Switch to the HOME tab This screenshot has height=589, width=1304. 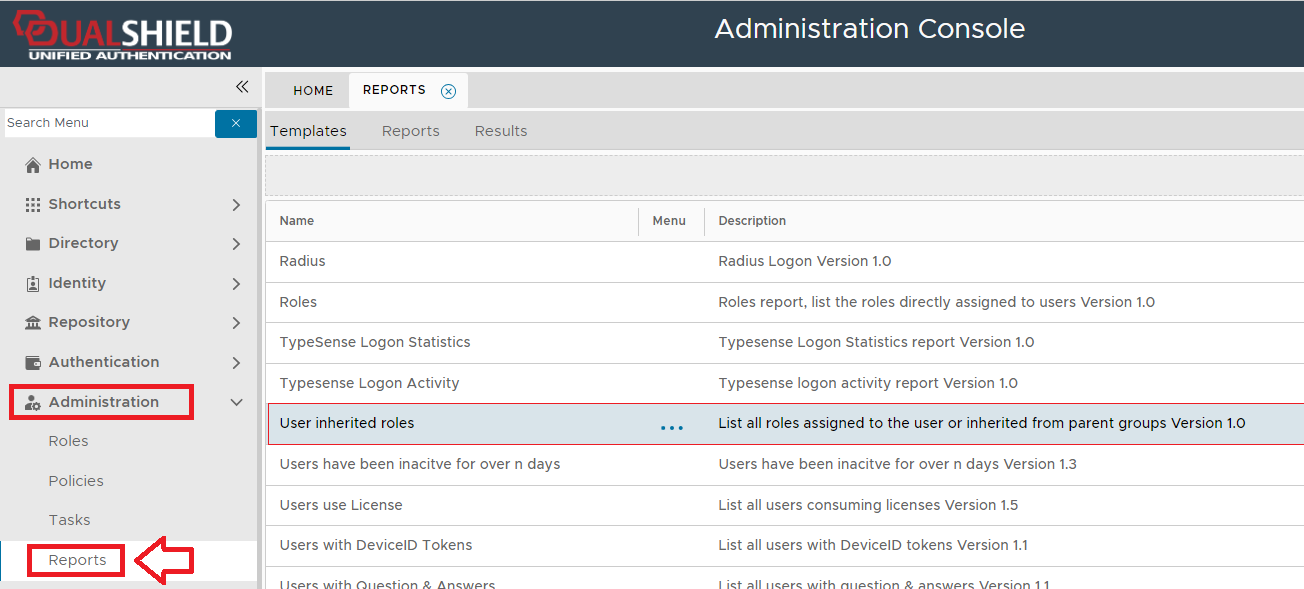313,91
